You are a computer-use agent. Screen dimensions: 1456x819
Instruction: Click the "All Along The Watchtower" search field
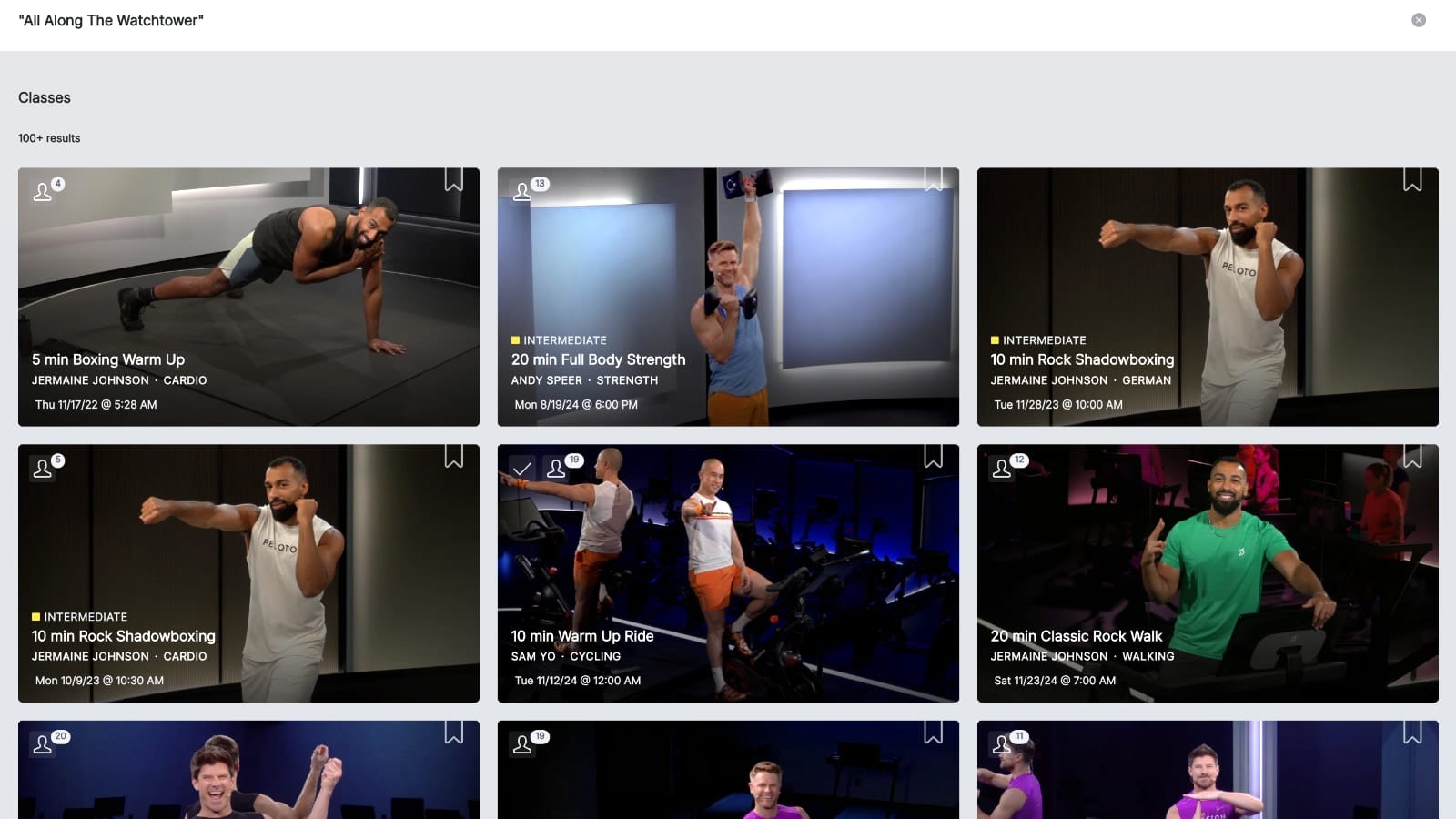pos(637,21)
